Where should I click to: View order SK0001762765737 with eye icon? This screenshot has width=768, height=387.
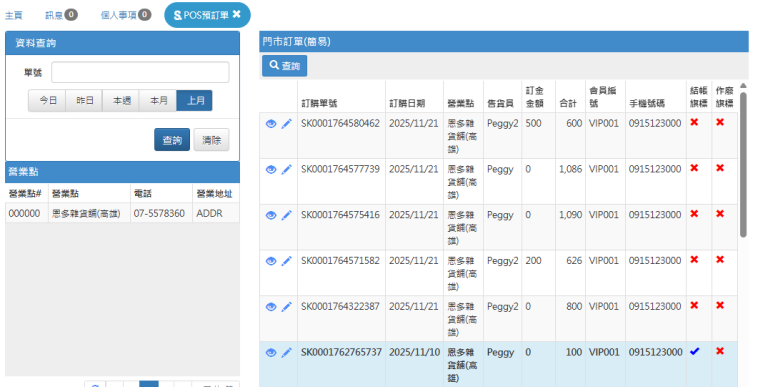coord(271,353)
